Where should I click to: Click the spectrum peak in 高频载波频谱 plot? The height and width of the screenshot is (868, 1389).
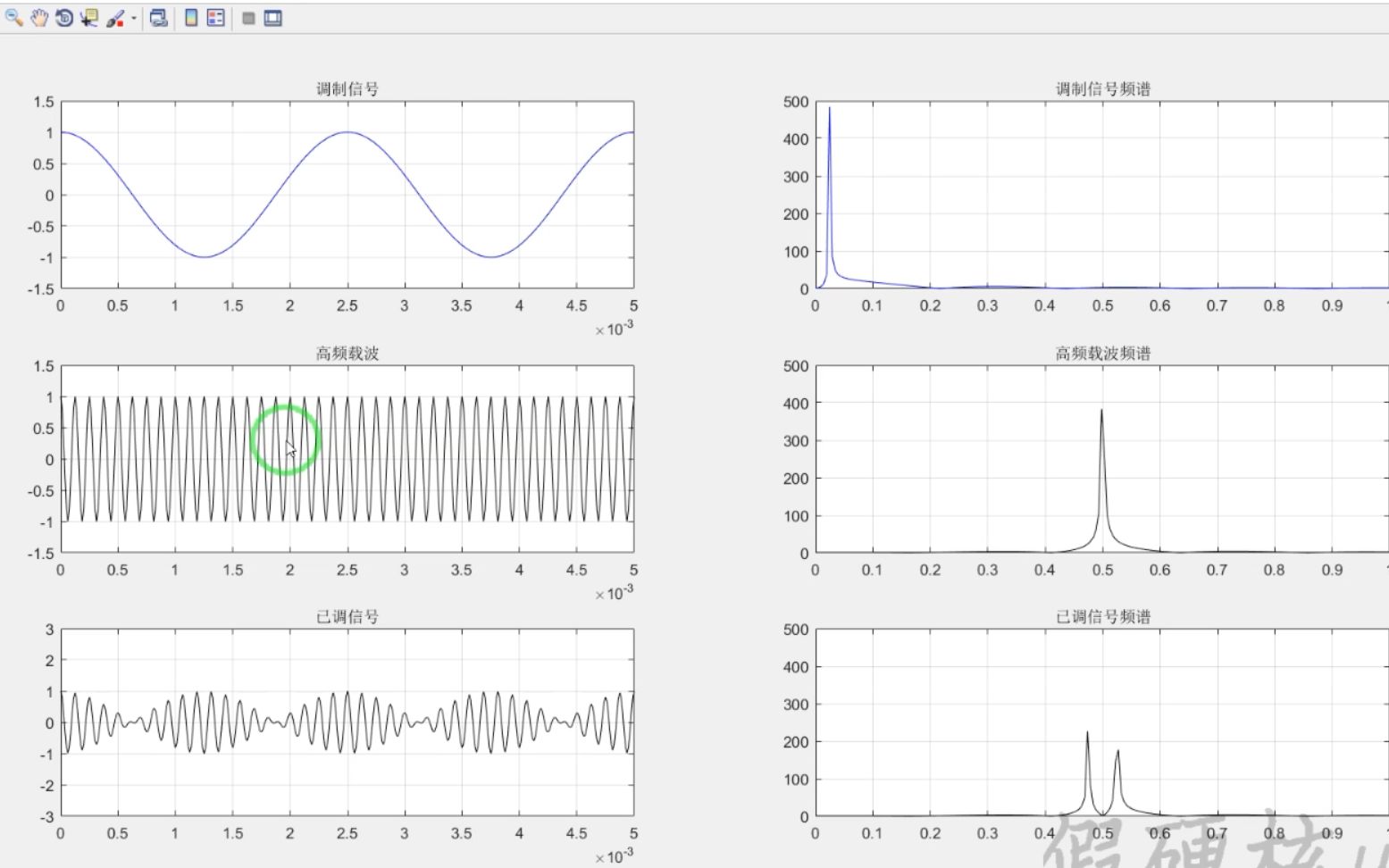coord(1101,412)
